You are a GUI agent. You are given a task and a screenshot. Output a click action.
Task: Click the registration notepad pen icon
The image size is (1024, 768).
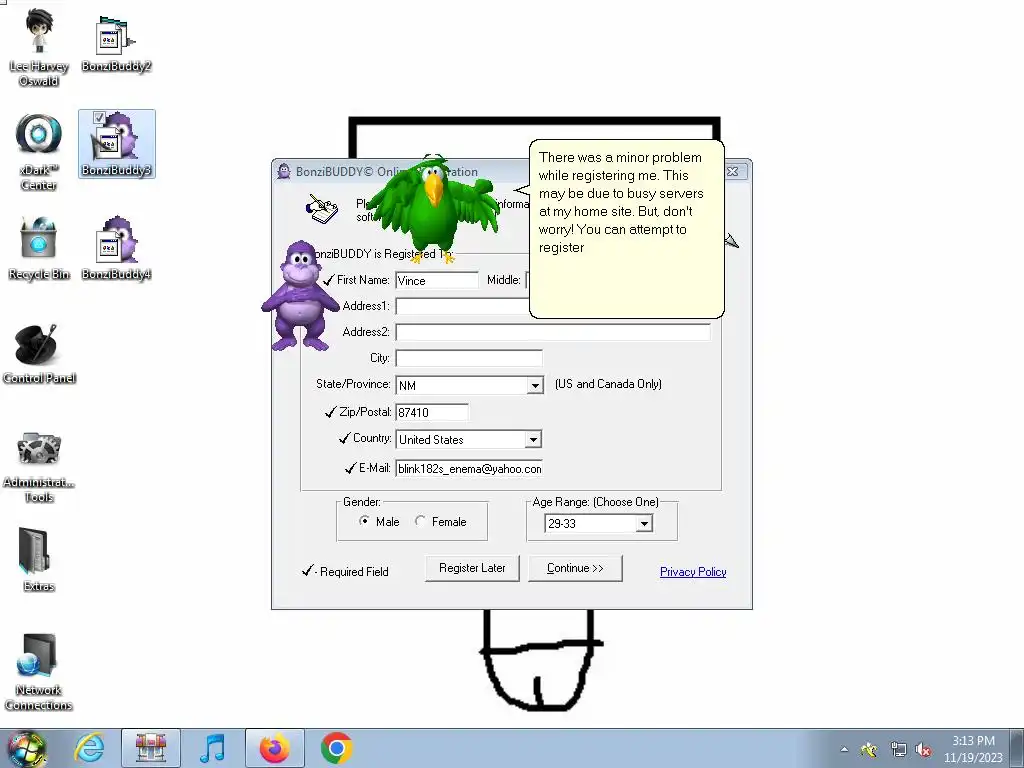coord(322,208)
